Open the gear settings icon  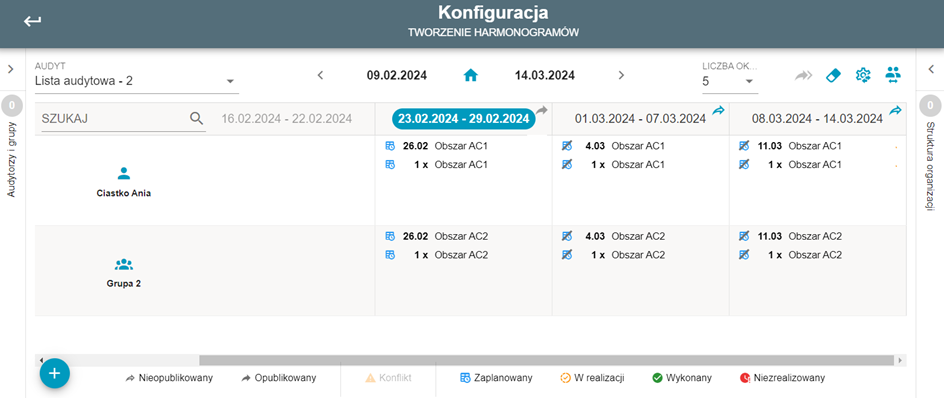(863, 75)
